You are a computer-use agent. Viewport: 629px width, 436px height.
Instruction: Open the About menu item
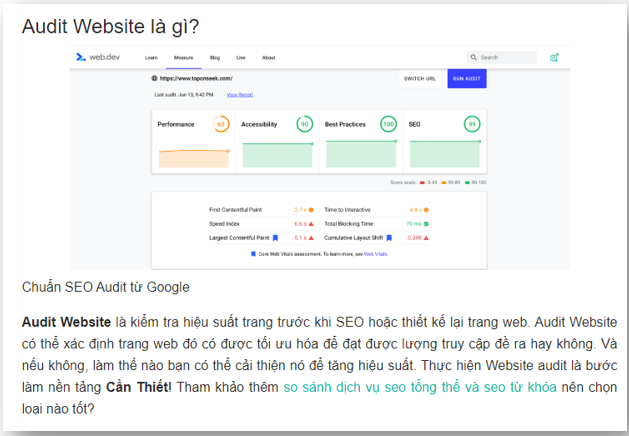268,58
